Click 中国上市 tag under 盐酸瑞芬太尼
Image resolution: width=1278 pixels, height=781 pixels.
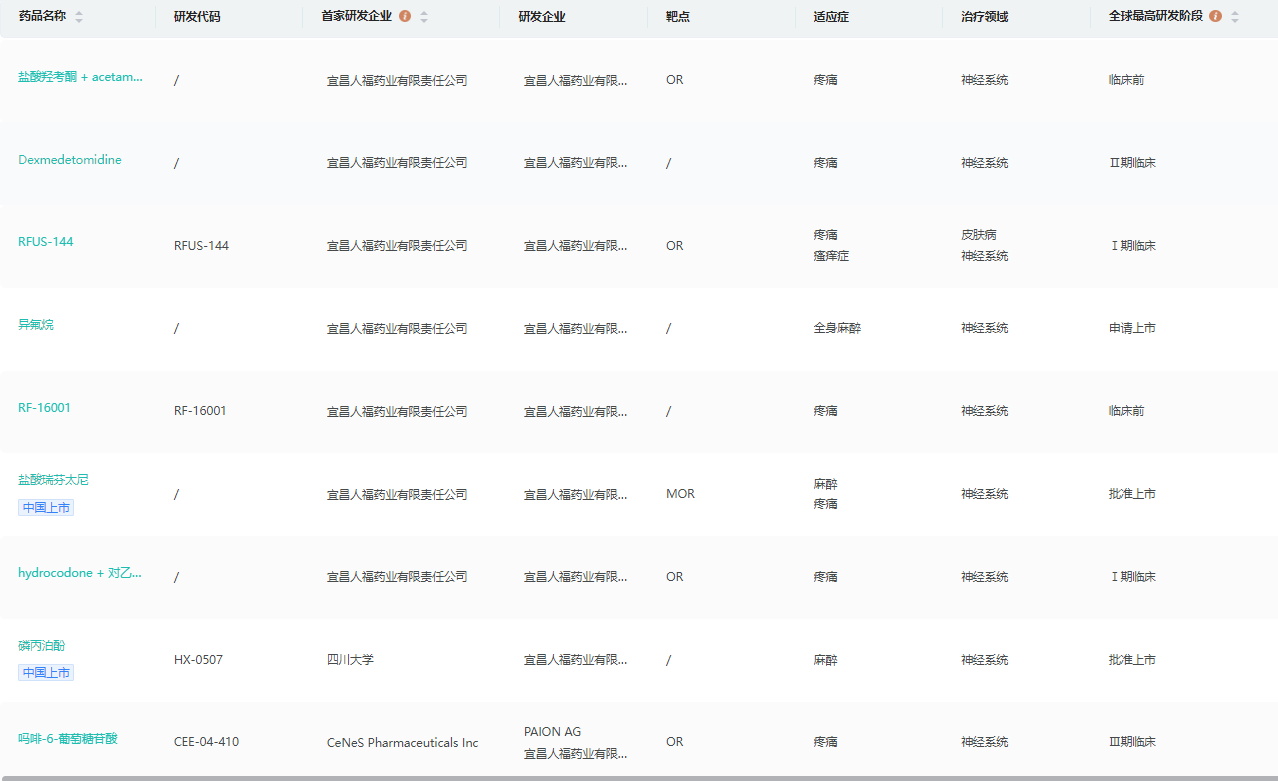46,507
